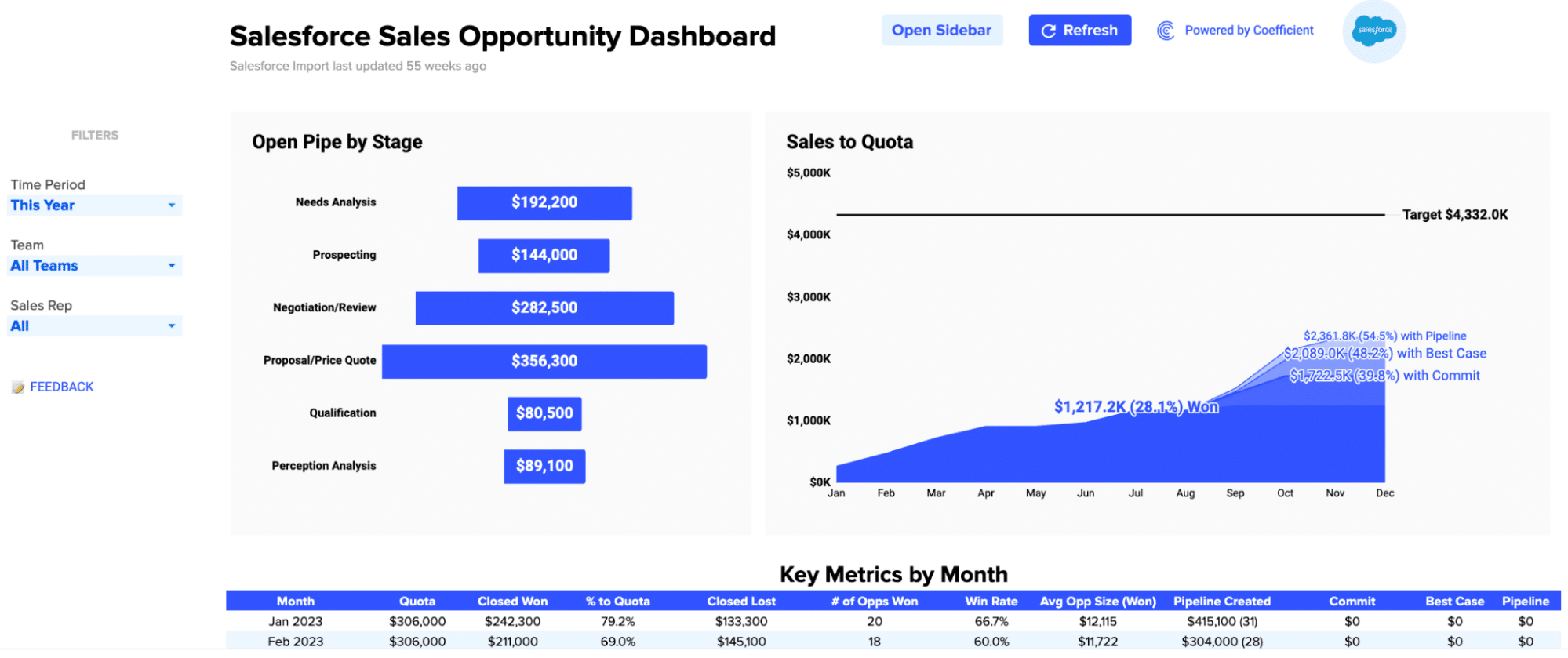Viewport: 1568px width, 658px height.
Task: Click the 79.2% quota cell
Action: click(618, 622)
